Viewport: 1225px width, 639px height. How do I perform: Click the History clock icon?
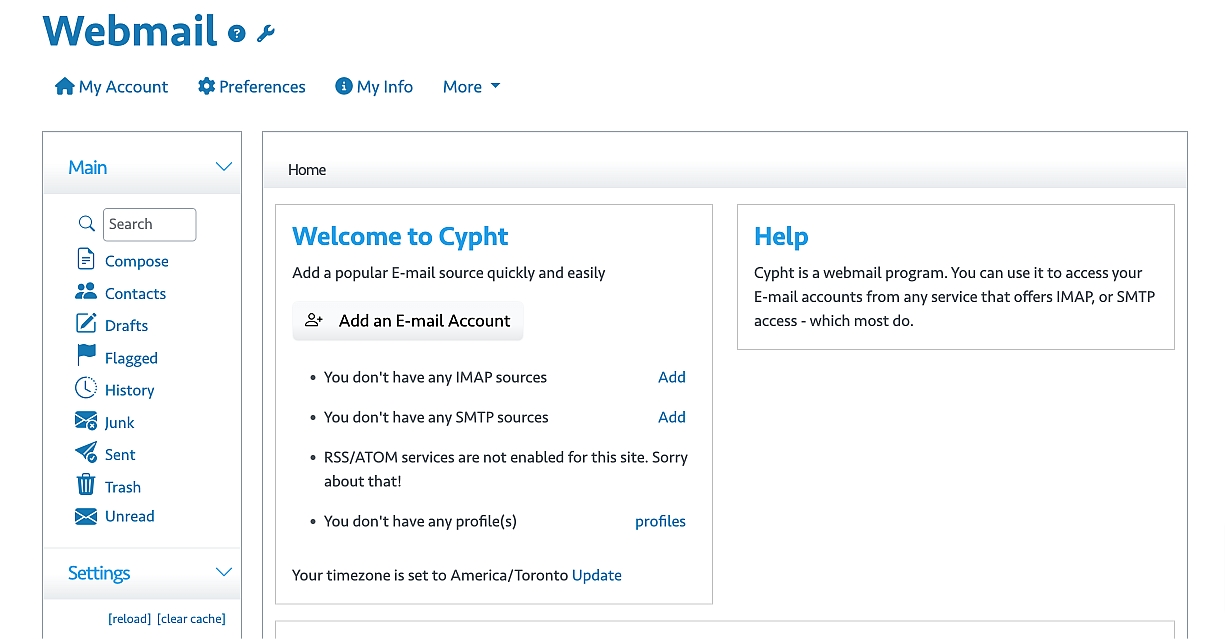pyautogui.click(x=86, y=389)
